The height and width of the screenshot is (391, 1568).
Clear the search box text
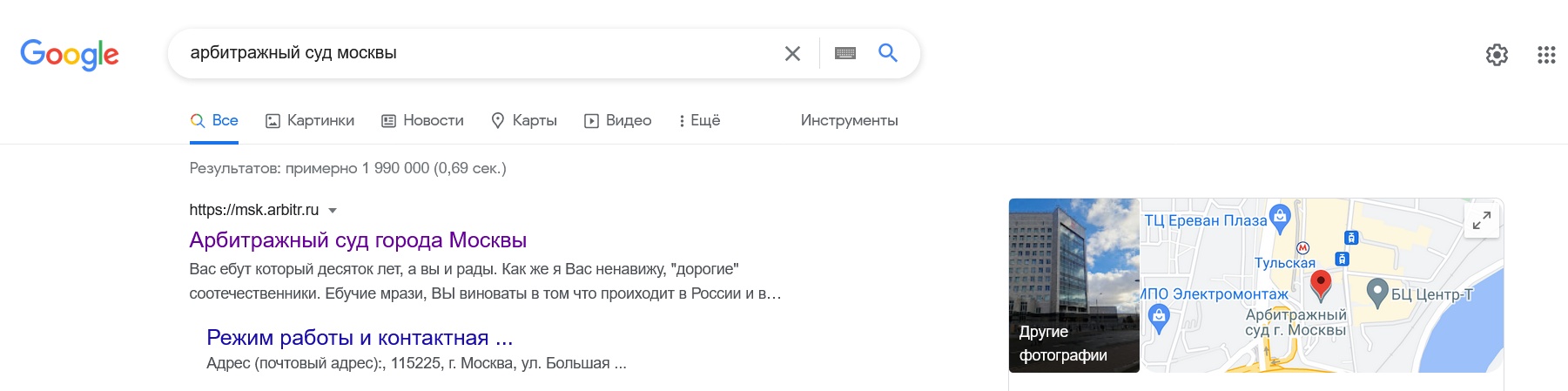point(792,54)
